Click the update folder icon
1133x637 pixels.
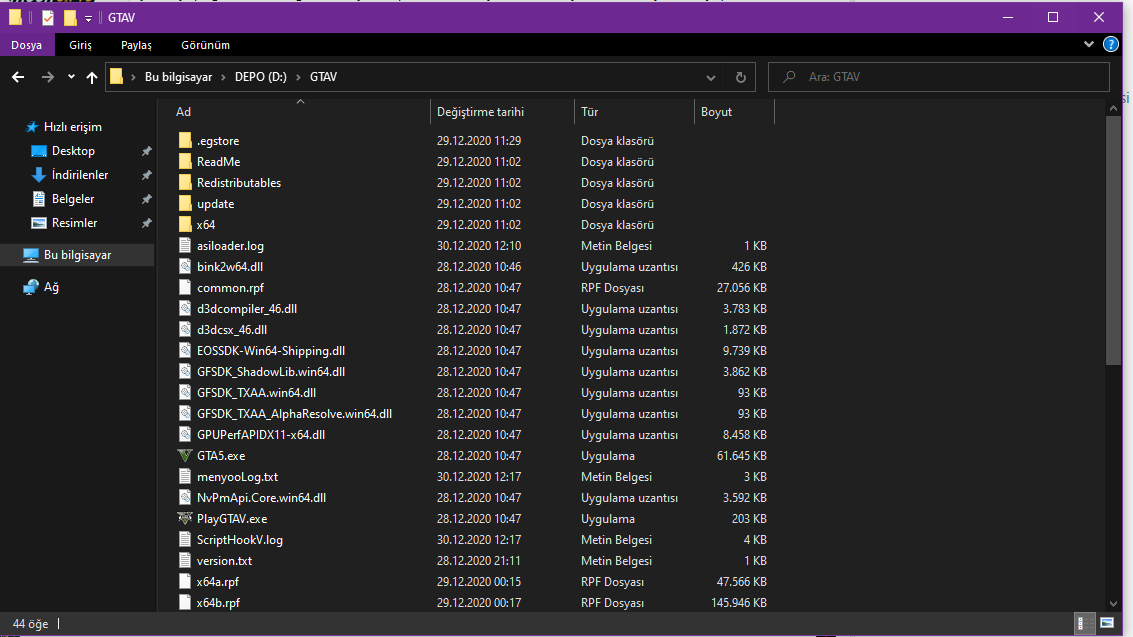click(185, 203)
